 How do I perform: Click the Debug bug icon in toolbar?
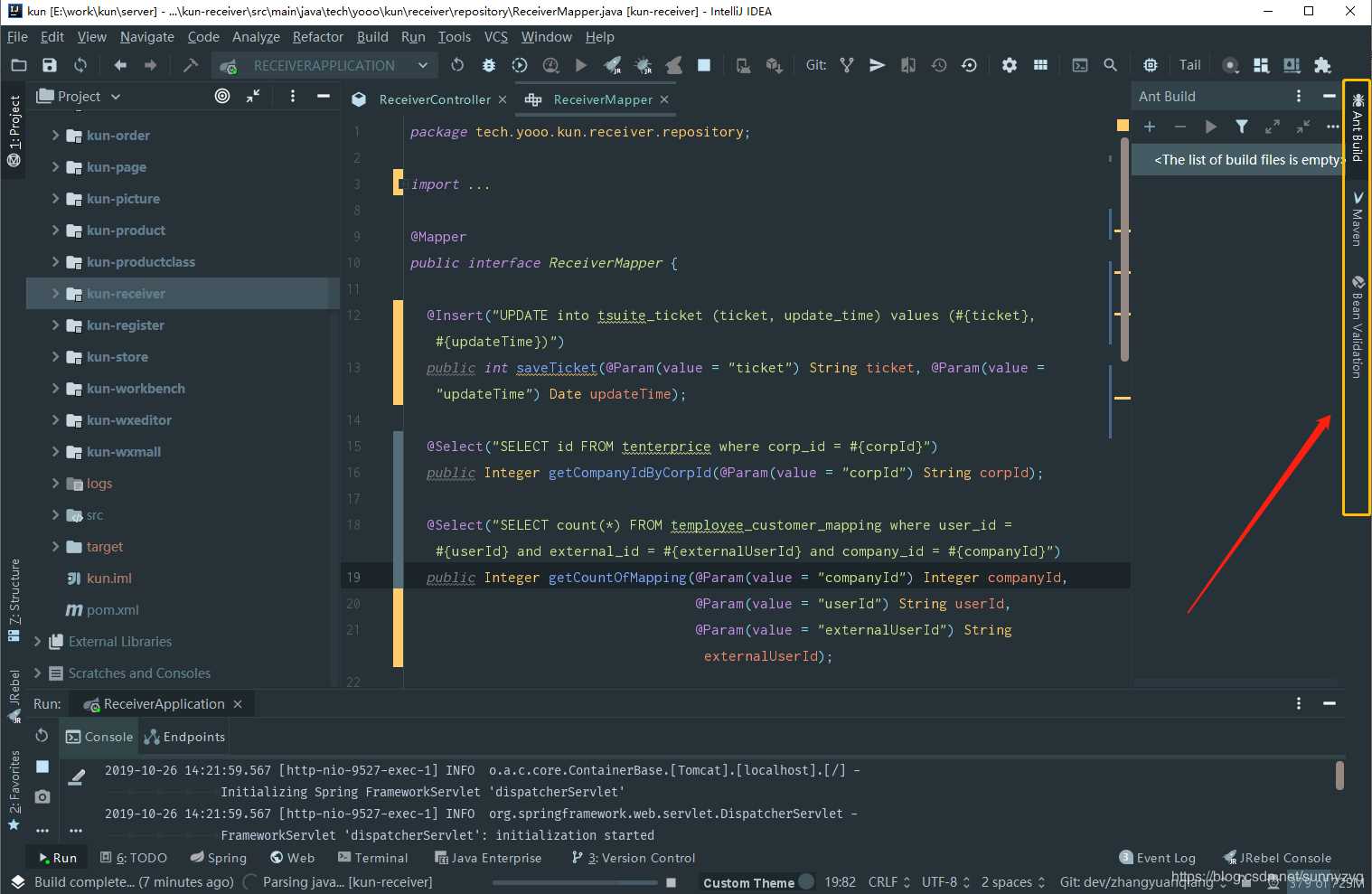(489, 65)
